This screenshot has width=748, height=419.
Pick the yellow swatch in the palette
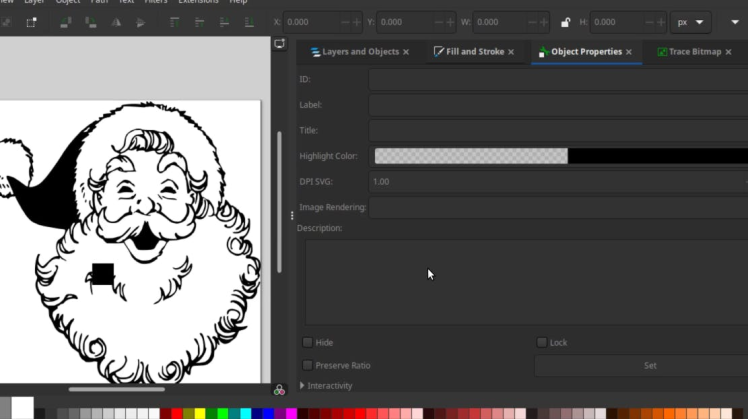click(x=200, y=413)
